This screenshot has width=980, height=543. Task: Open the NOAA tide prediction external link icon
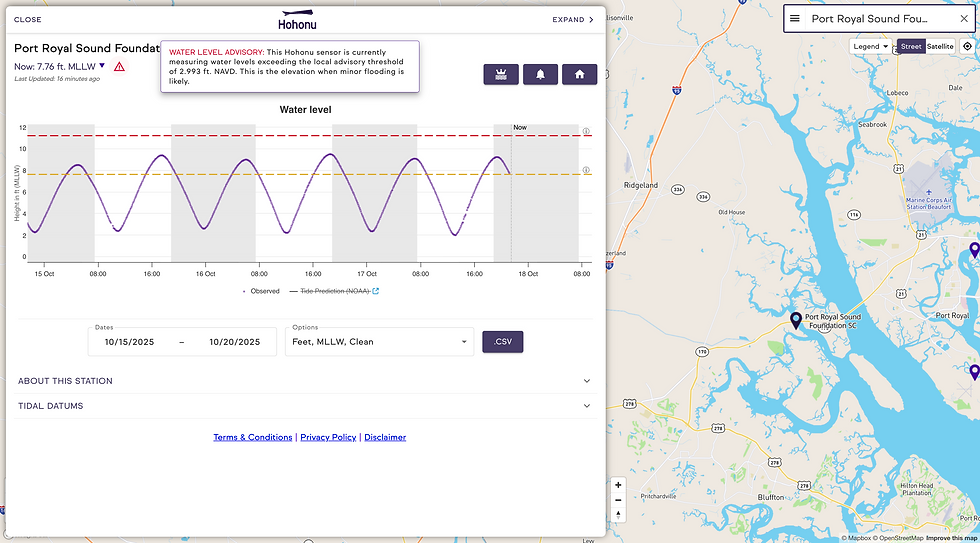point(376,291)
